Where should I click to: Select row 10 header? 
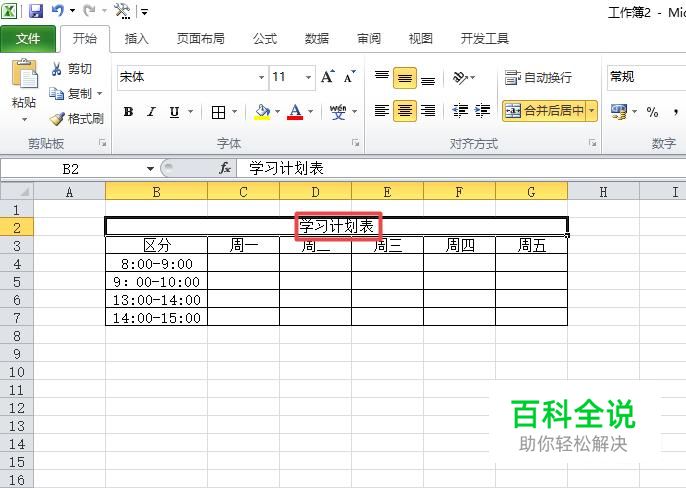[x=17, y=372]
